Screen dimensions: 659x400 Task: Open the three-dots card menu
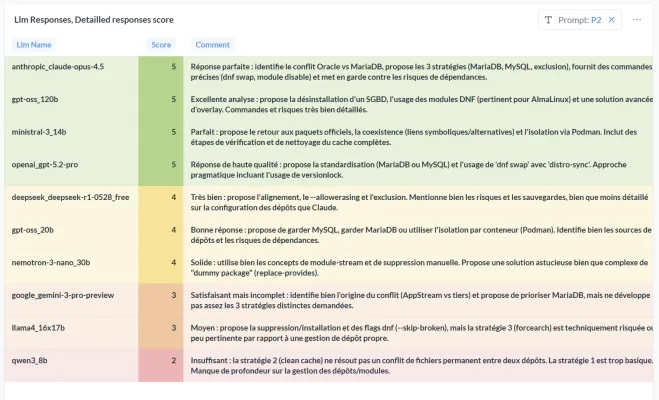pos(637,20)
